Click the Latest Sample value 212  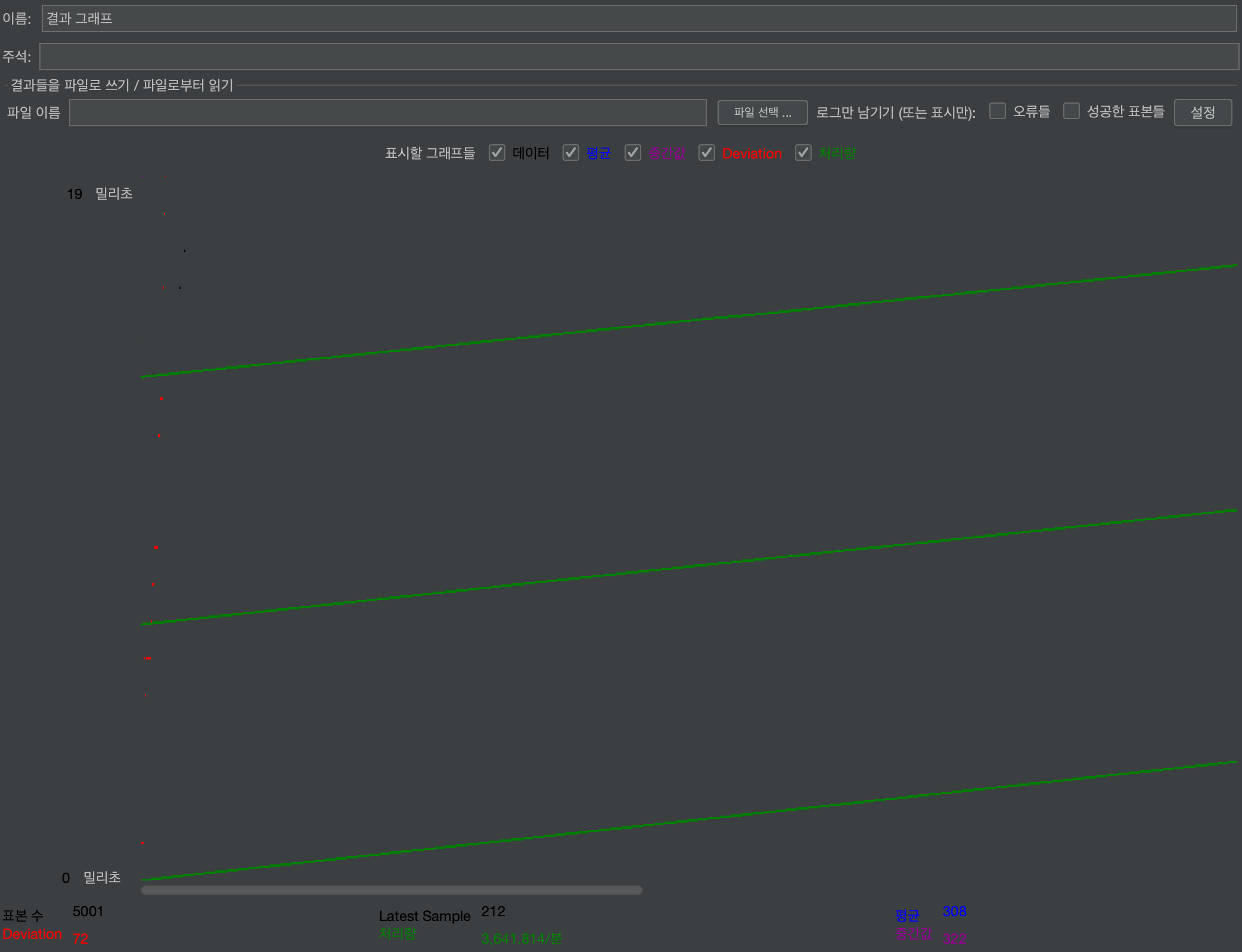tap(493, 911)
